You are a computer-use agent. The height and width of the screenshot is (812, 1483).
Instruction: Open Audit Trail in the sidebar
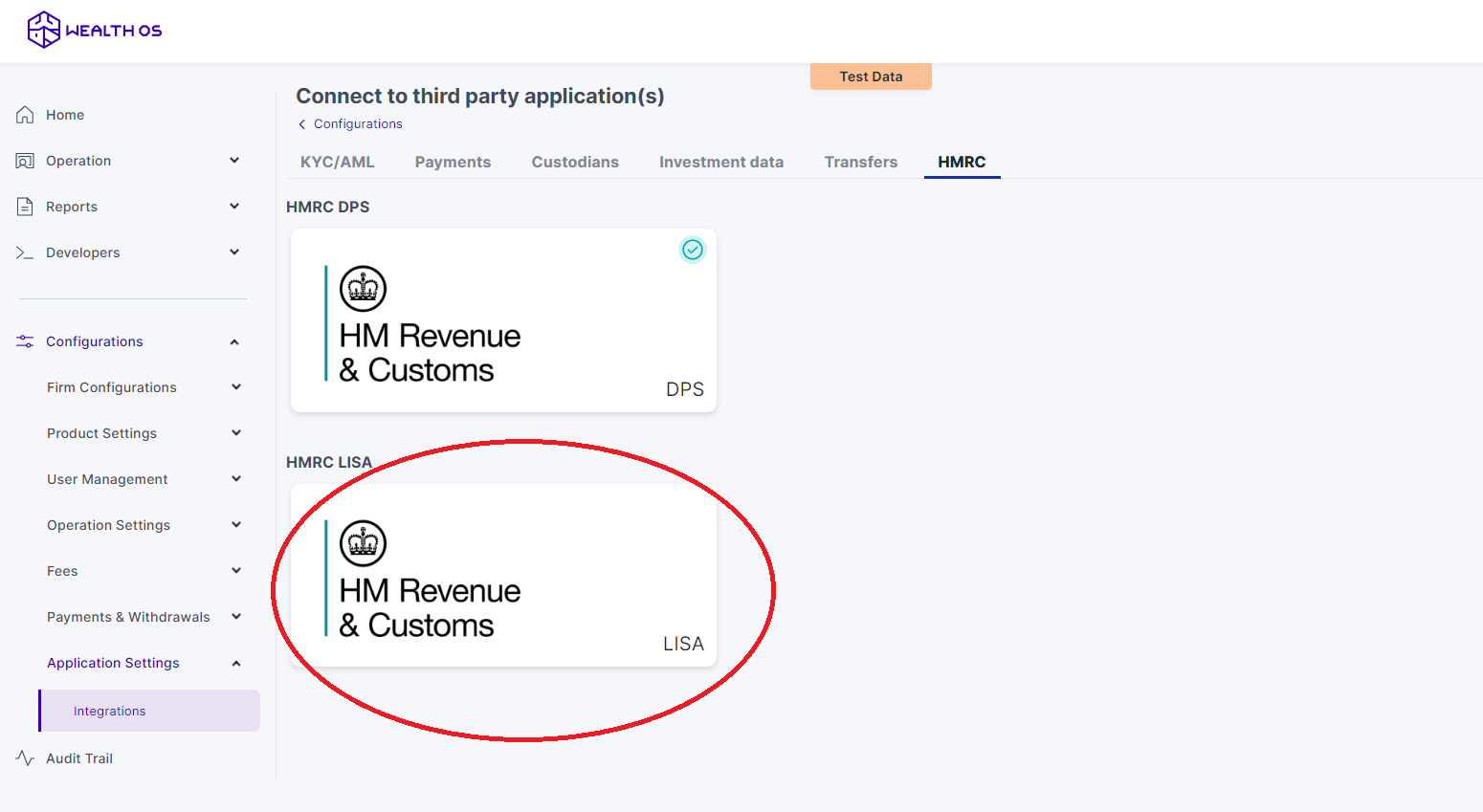pos(79,758)
